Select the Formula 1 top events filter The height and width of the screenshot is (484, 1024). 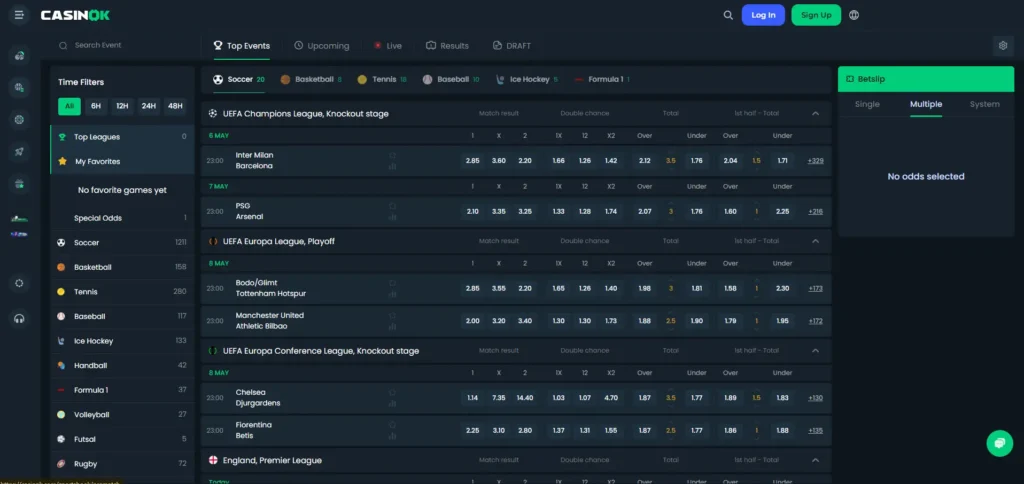(x=601, y=80)
